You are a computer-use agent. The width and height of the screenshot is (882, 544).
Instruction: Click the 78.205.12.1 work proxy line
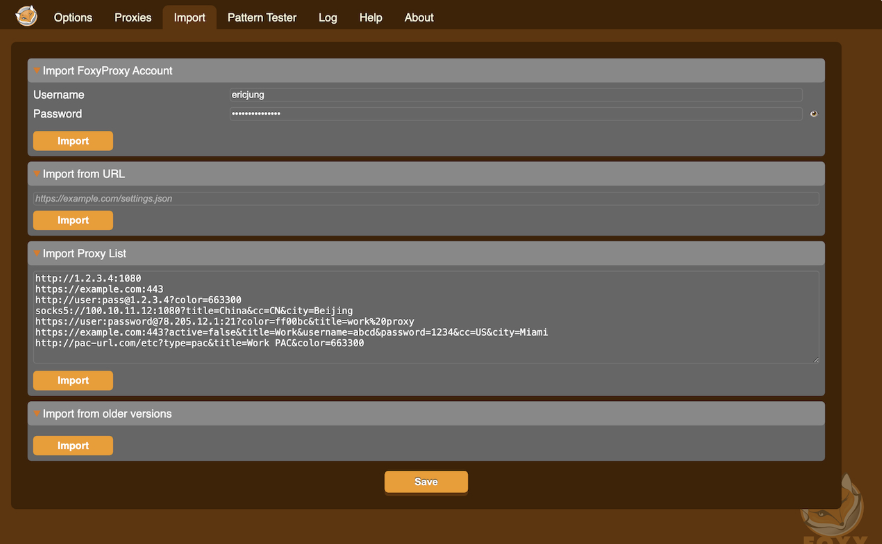(x=224, y=321)
